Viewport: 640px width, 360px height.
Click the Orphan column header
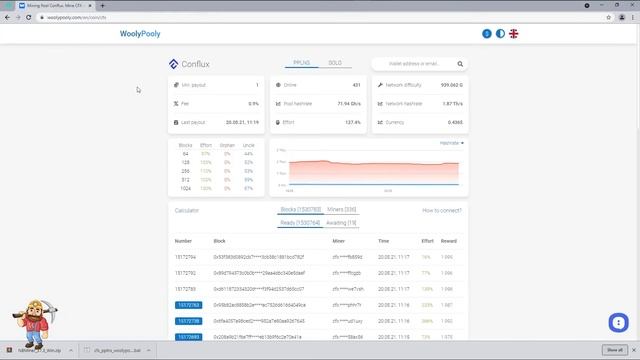227,145
